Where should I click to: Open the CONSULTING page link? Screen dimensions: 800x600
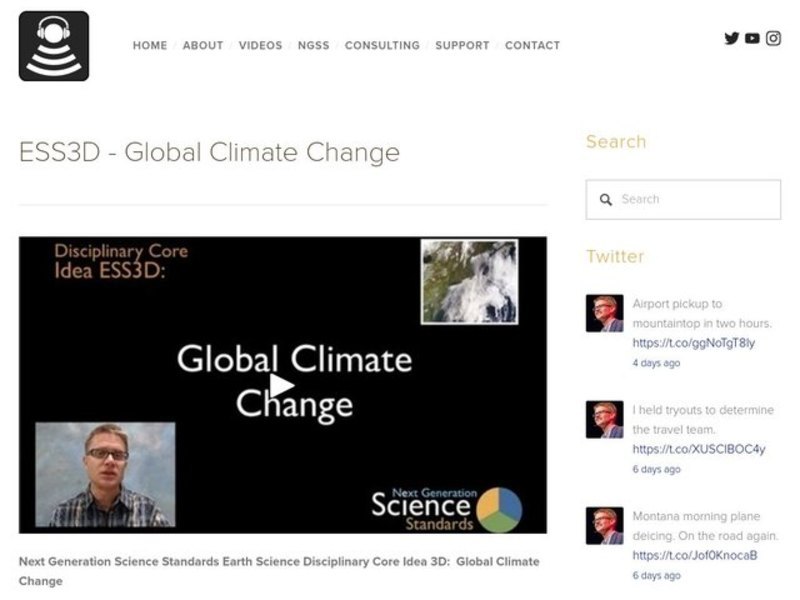pos(382,45)
